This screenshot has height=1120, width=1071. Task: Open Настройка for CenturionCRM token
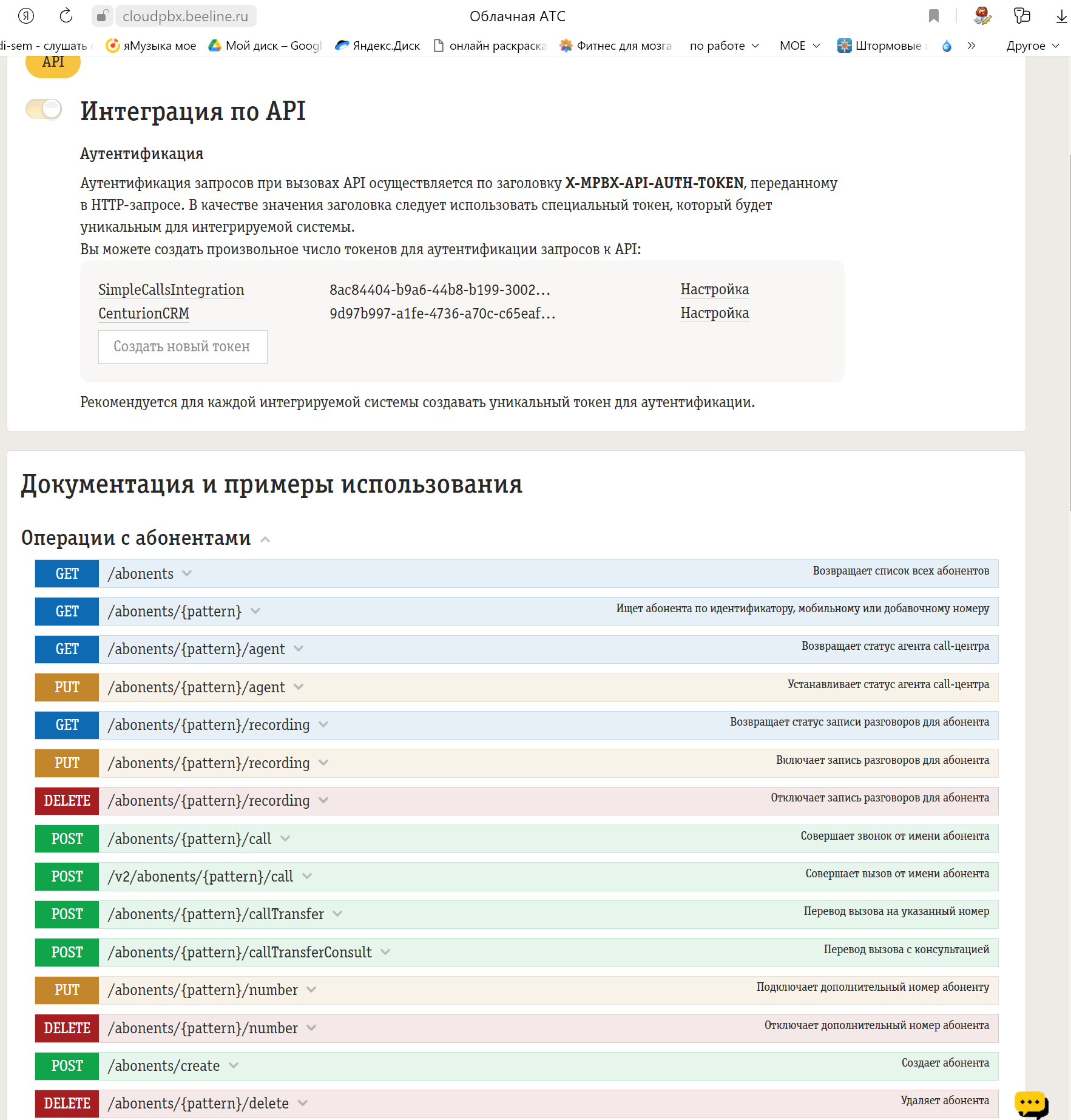[714, 313]
